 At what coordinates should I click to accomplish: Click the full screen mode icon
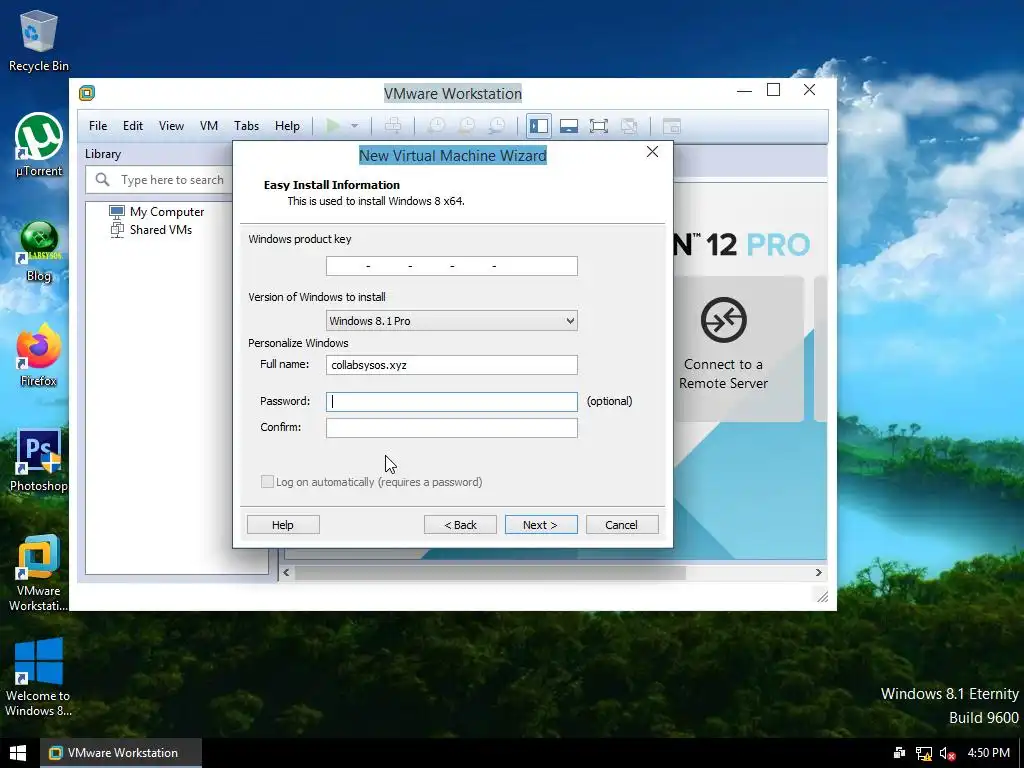(x=599, y=126)
